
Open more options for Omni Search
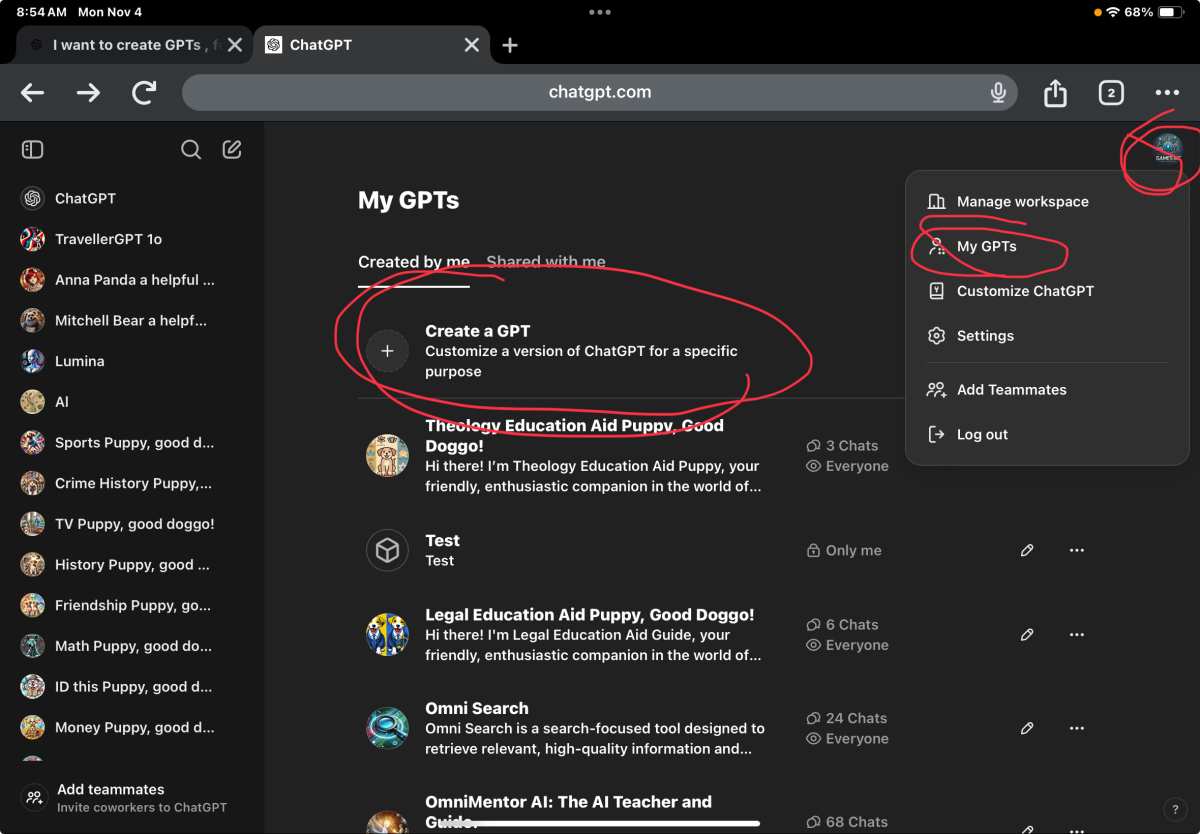[1077, 728]
